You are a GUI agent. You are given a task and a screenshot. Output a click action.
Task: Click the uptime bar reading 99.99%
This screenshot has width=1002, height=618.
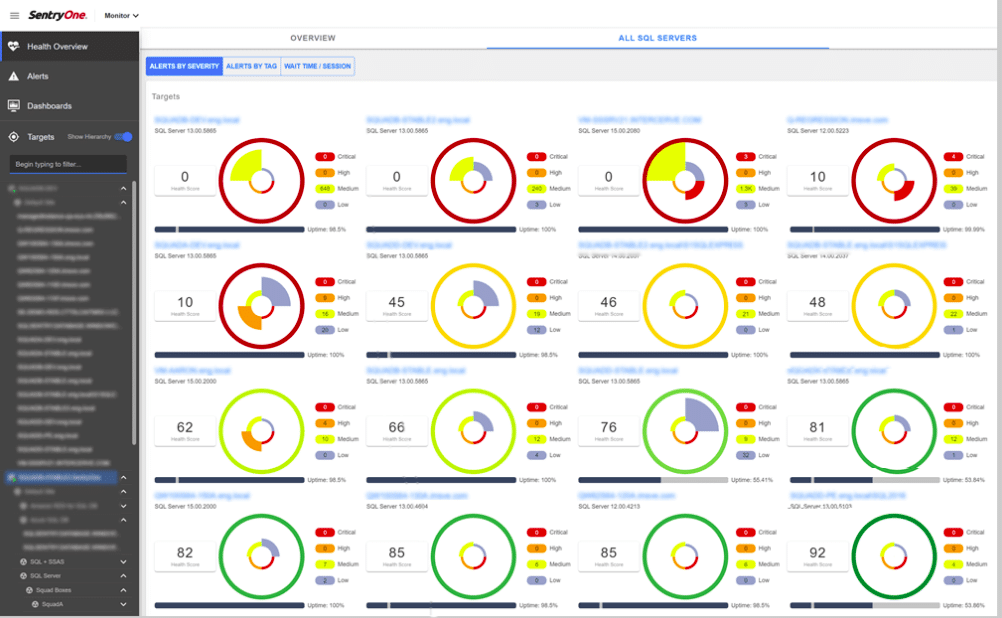(864, 229)
